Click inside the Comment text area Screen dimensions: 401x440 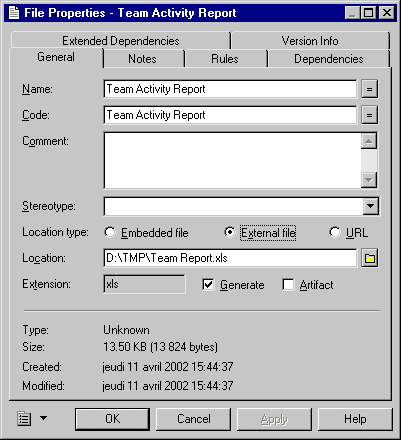click(x=233, y=161)
